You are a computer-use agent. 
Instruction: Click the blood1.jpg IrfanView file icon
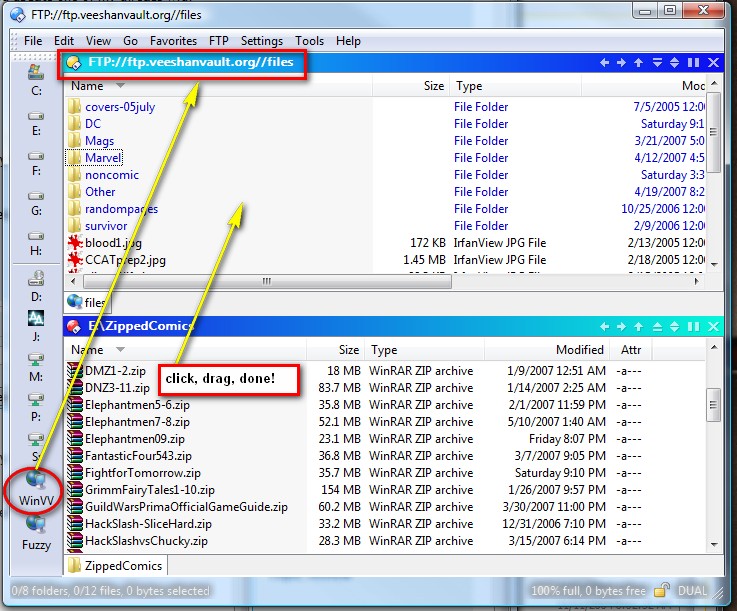(75, 243)
